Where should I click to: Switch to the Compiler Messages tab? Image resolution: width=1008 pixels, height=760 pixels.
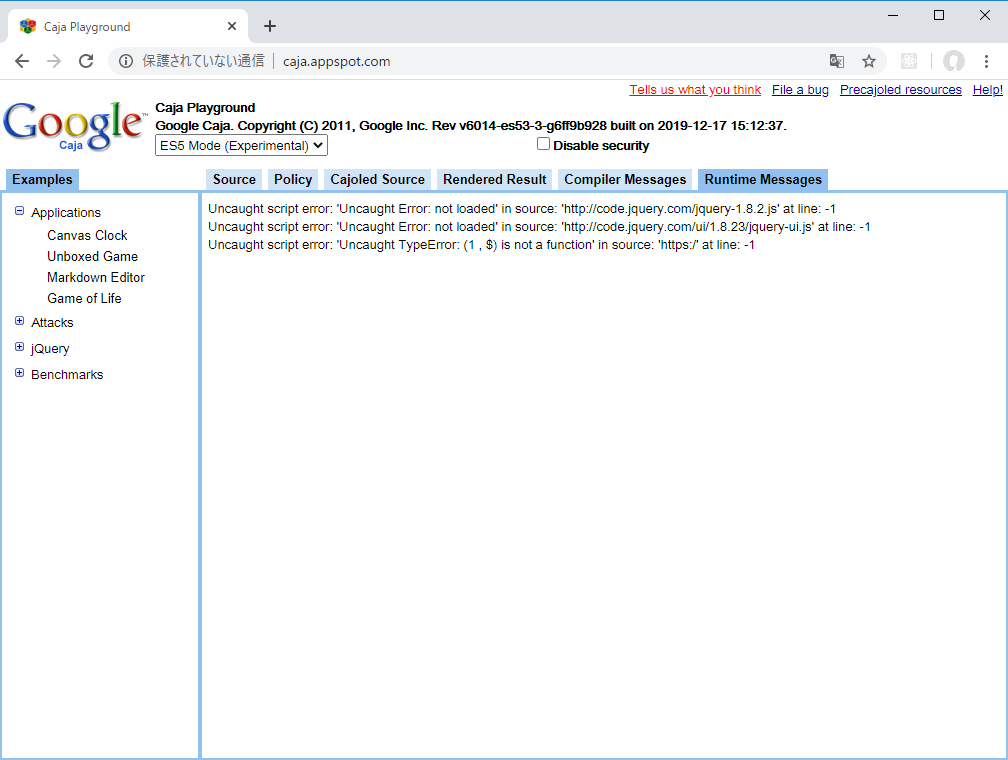point(624,179)
